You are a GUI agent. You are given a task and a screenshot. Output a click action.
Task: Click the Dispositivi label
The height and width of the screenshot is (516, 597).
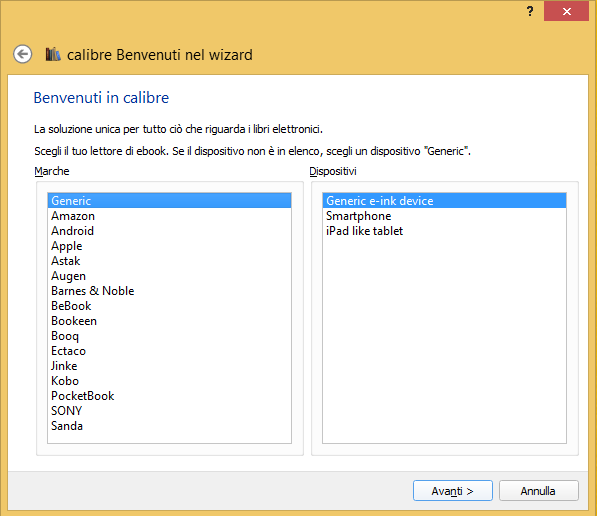(x=333, y=171)
